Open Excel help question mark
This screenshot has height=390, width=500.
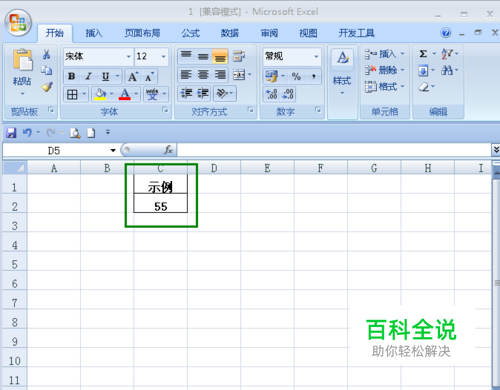(x=446, y=33)
